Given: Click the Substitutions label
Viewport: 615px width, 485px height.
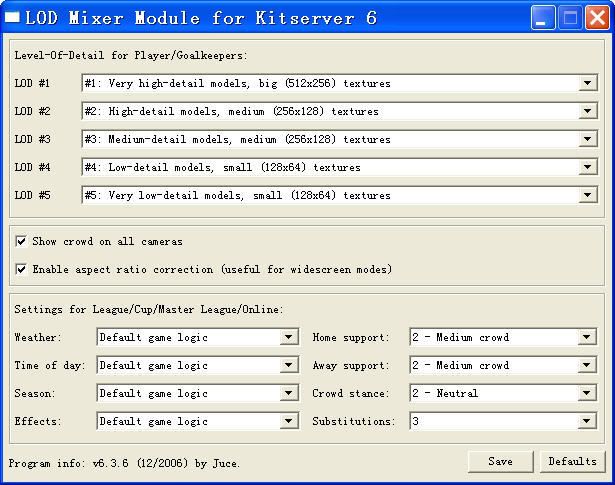Looking at the screenshot, I should tap(353, 421).
